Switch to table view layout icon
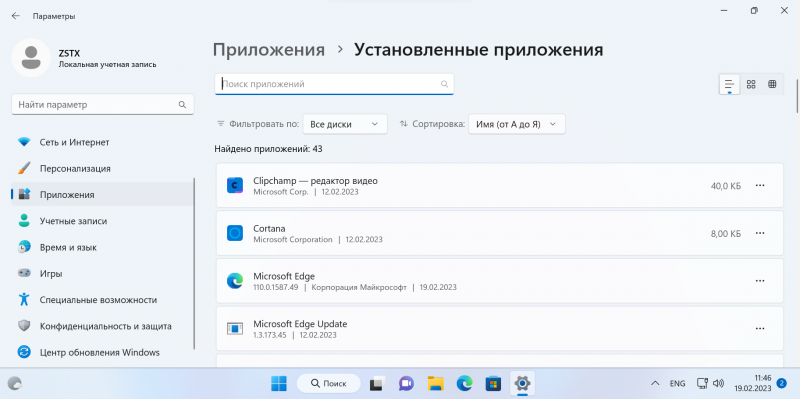 click(772, 84)
